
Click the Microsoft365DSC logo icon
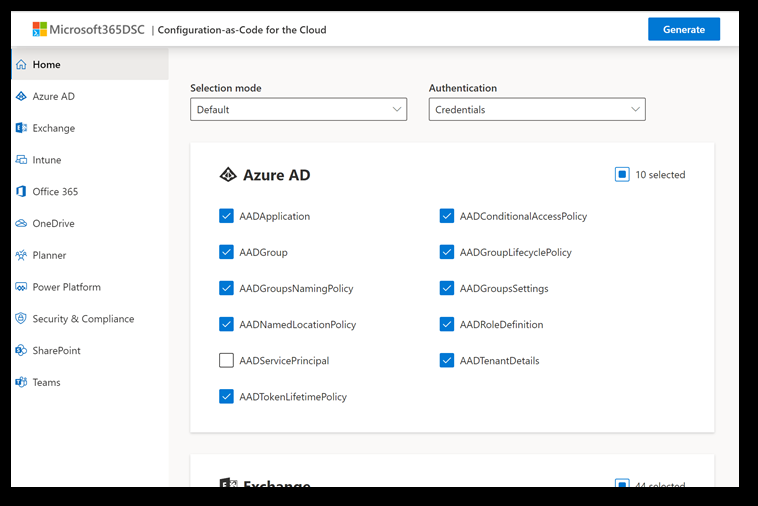(40, 29)
